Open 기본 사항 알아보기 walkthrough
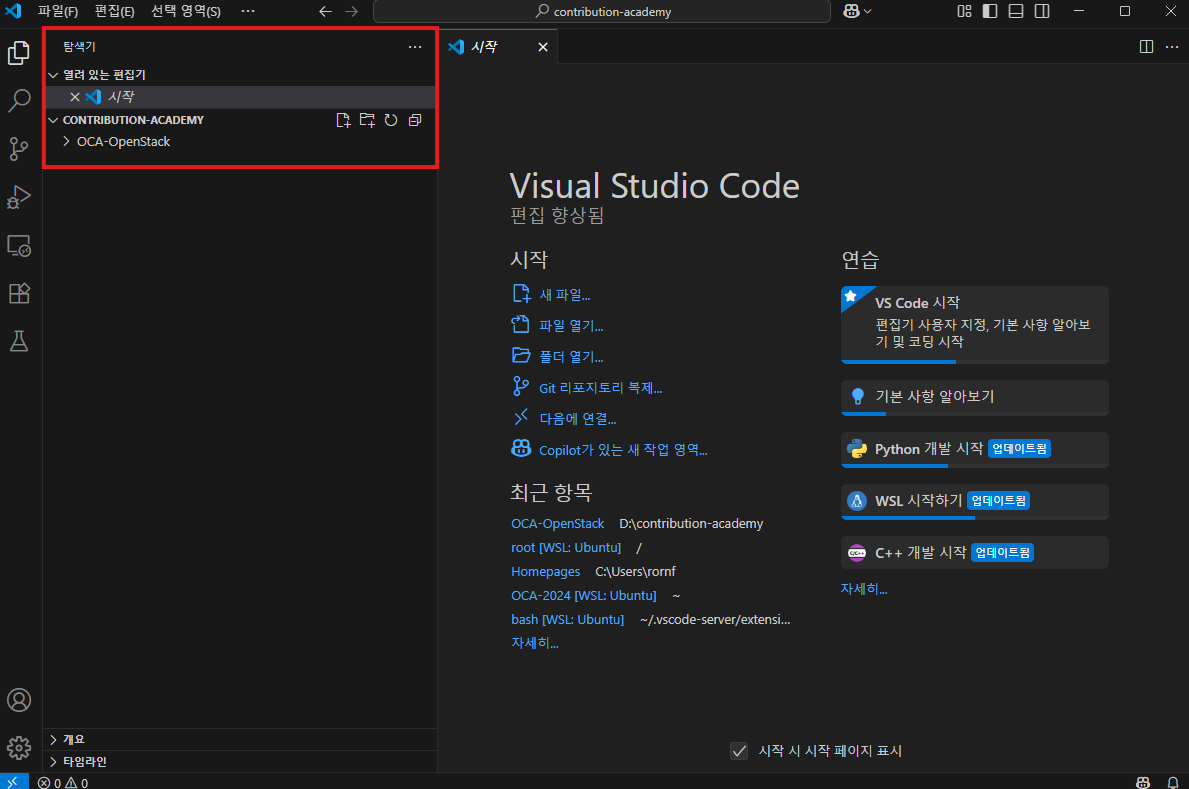 [x=974, y=398]
